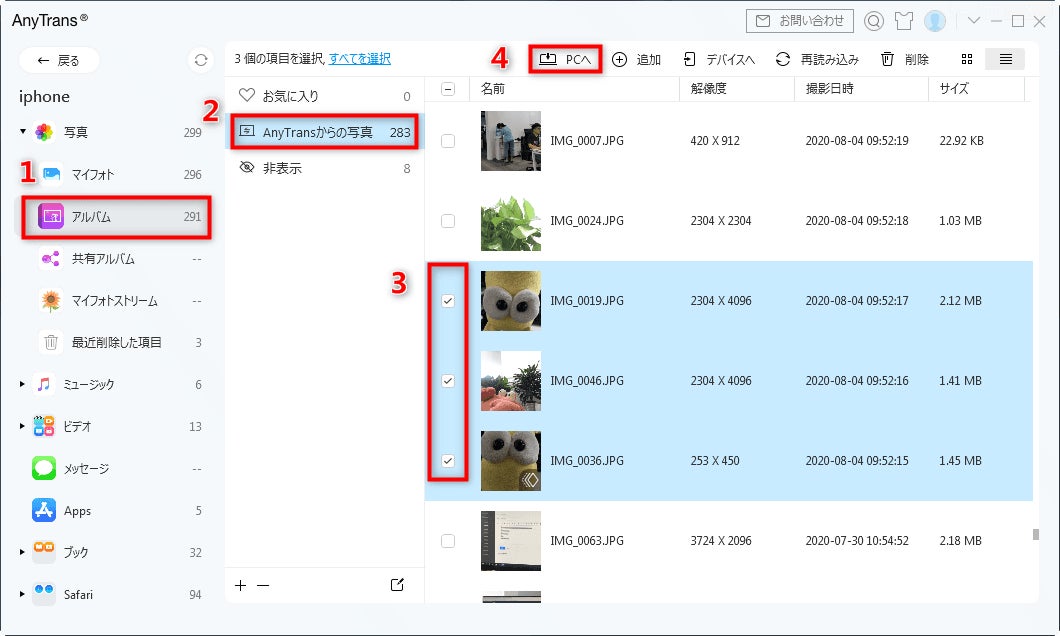
Task: Check the IMG_0024.JPG checkbox
Action: [x=448, y=220]
